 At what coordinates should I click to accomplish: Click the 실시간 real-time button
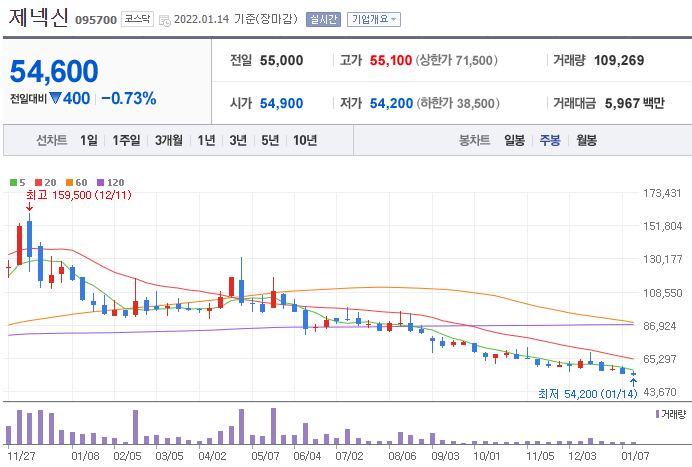point(323,19)
